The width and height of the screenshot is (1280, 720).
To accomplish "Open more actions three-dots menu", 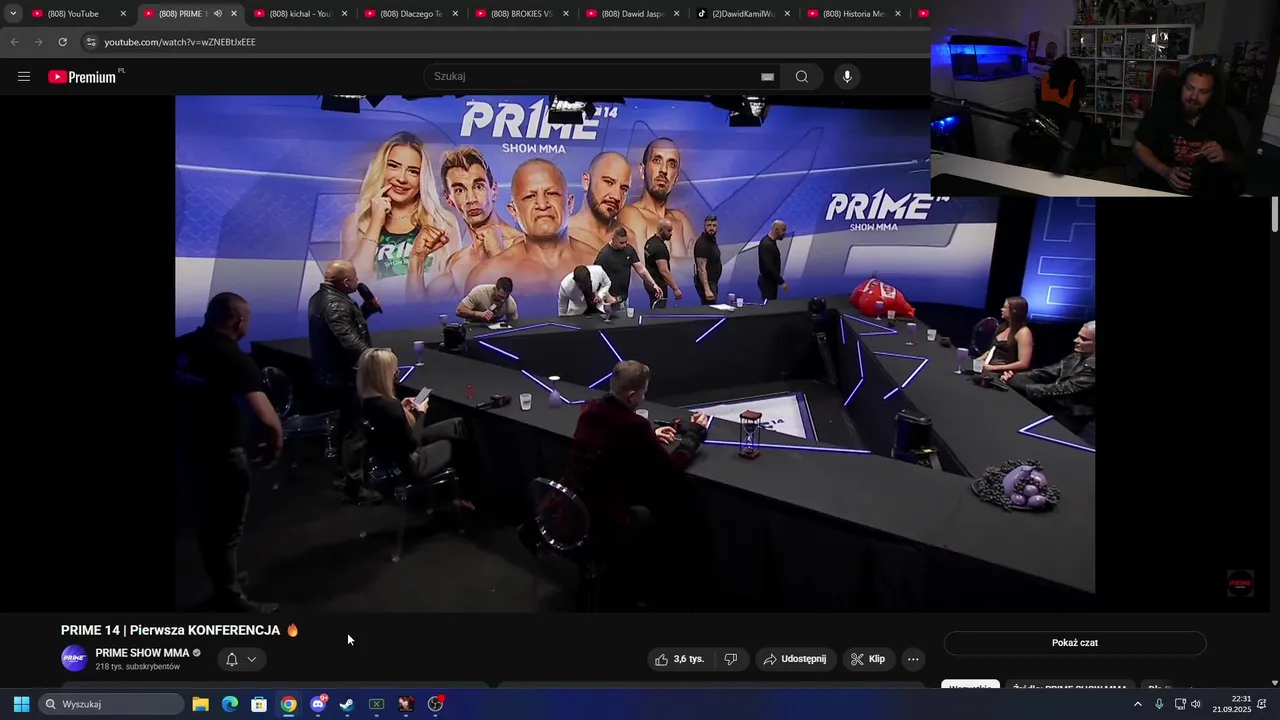I will point(913,659).
